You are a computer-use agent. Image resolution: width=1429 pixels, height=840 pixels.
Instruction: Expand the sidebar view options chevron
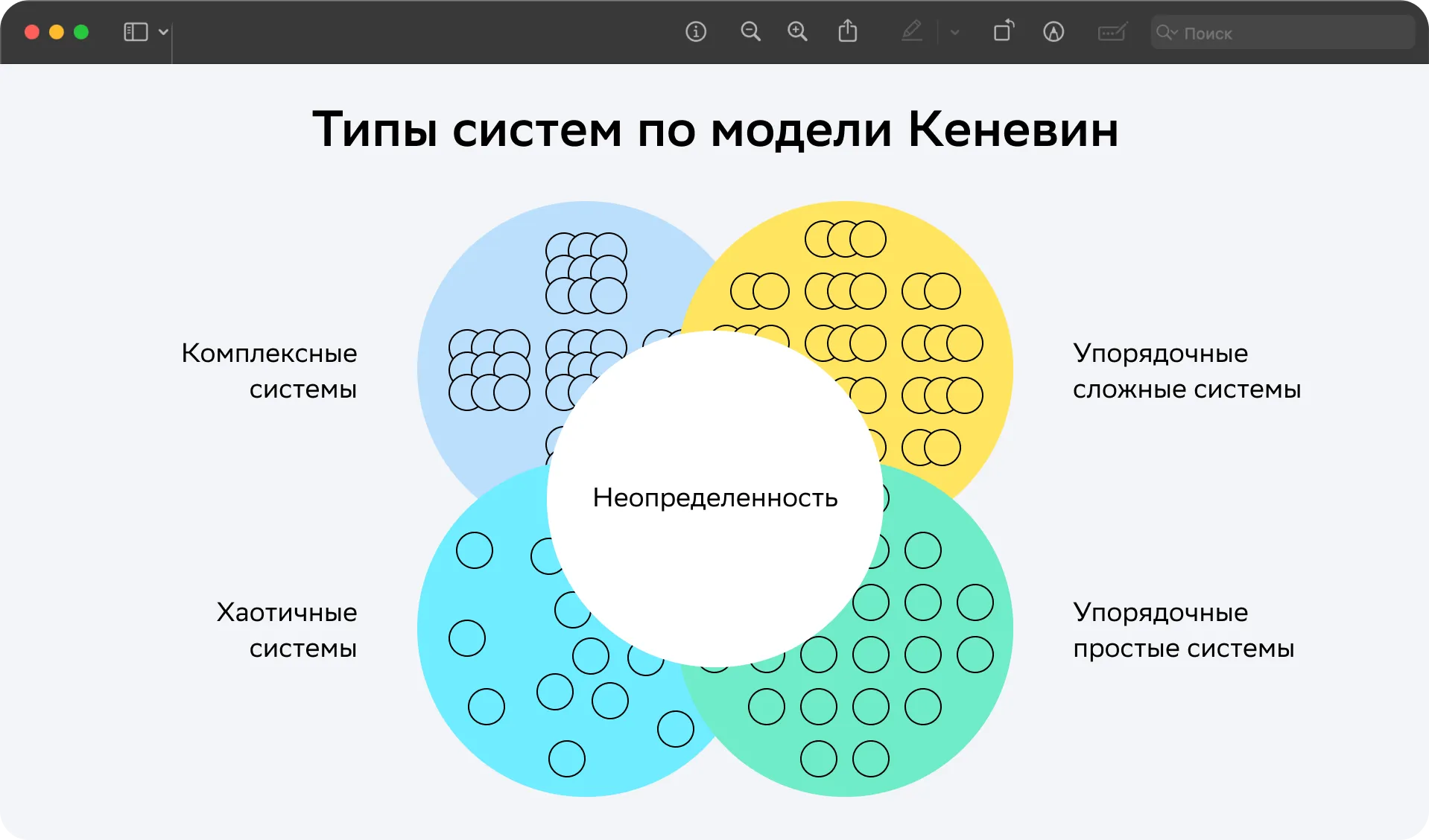163,32
